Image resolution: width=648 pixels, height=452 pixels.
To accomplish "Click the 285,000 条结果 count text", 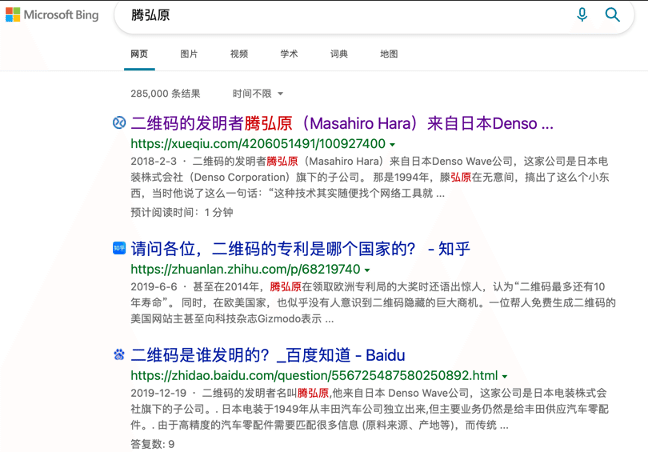I will pyautogui.click(x=165, y=94).
